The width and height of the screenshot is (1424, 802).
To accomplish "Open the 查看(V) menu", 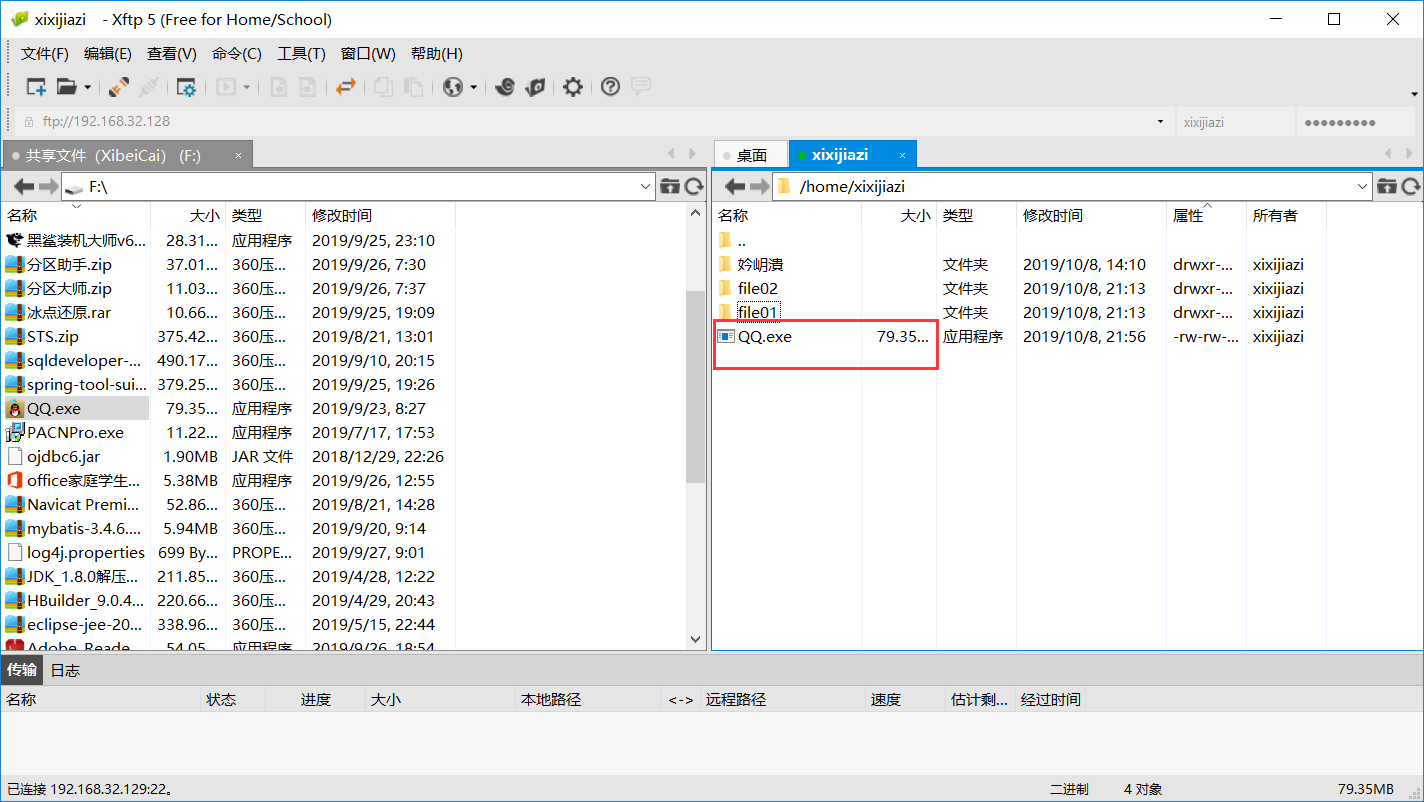I will (x=172, y=54).
